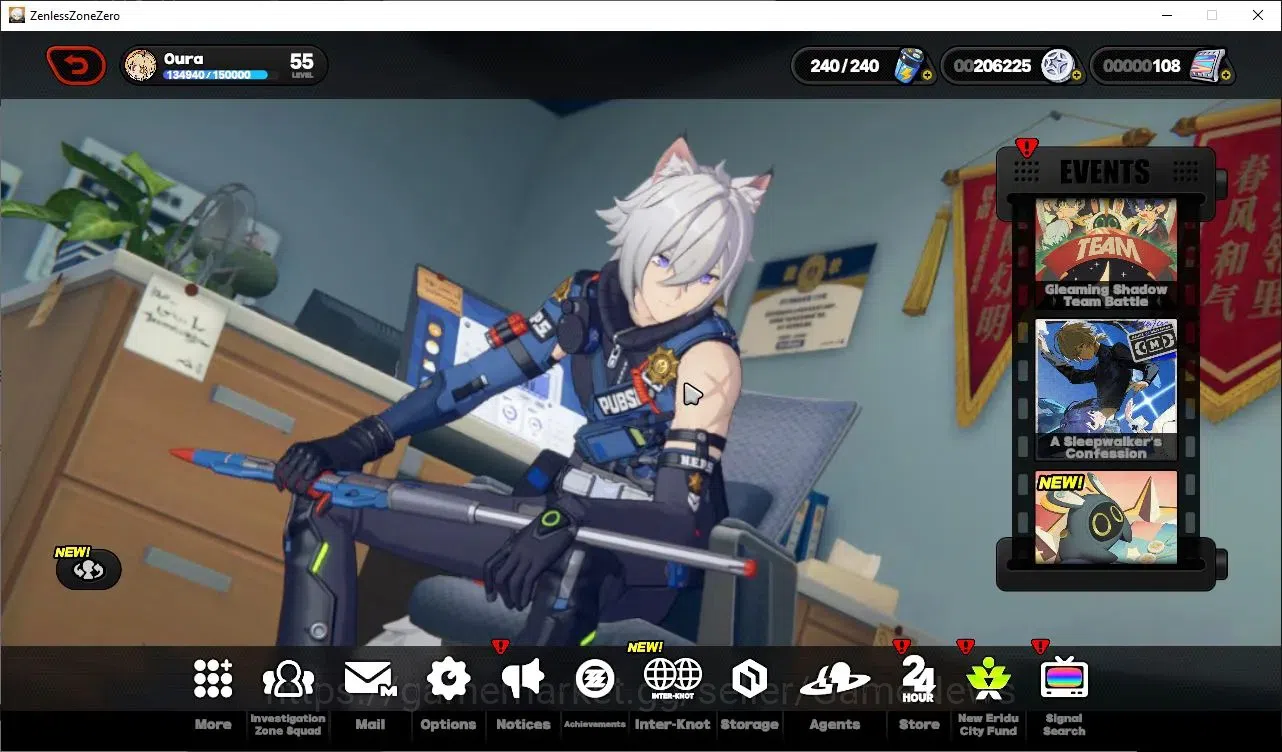Open Oura's player profile avatar
Screen dimensions: 1282x752
[x=140, y=66]
